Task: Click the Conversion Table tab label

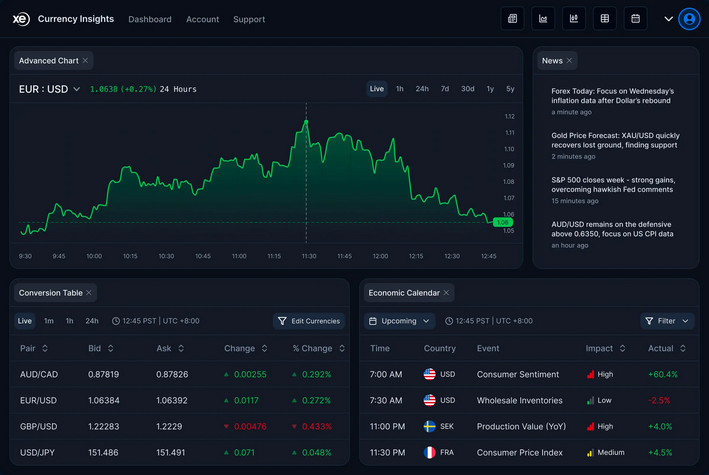Action: [x=51, y=293]
